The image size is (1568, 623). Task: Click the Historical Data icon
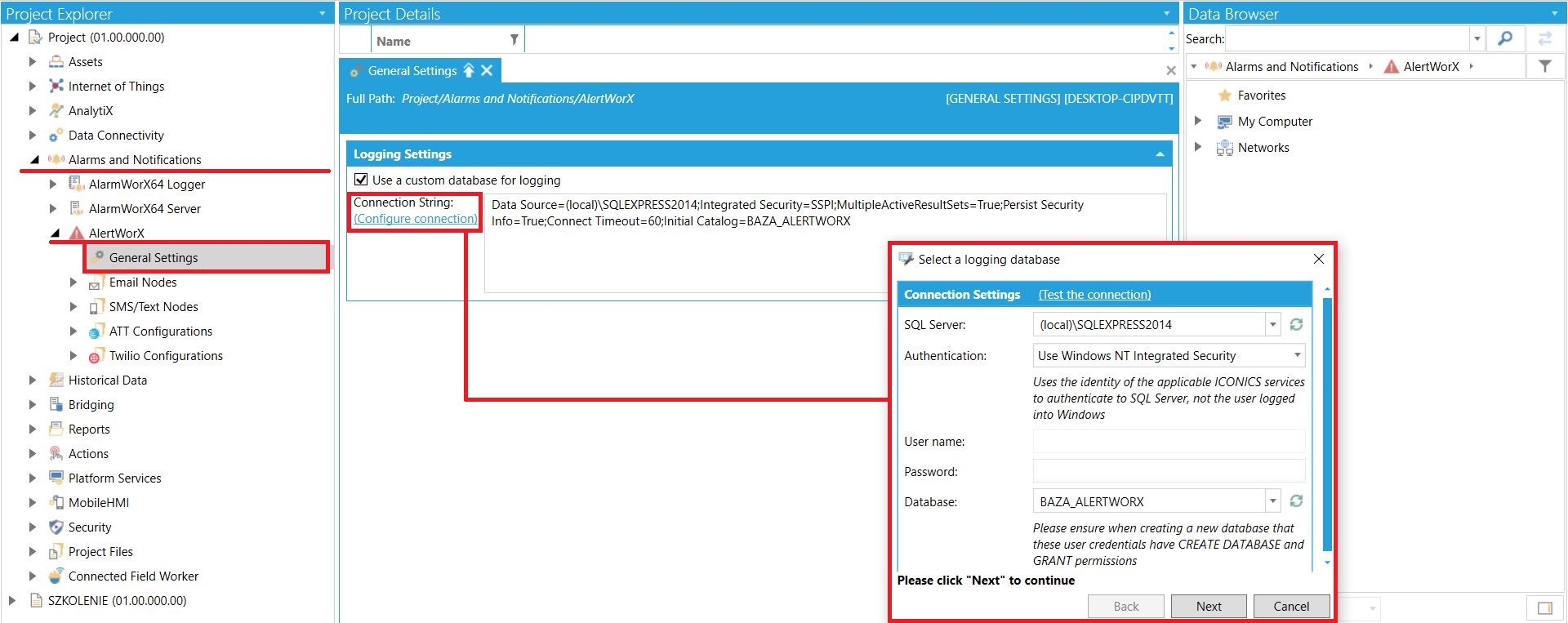(56, 380)
